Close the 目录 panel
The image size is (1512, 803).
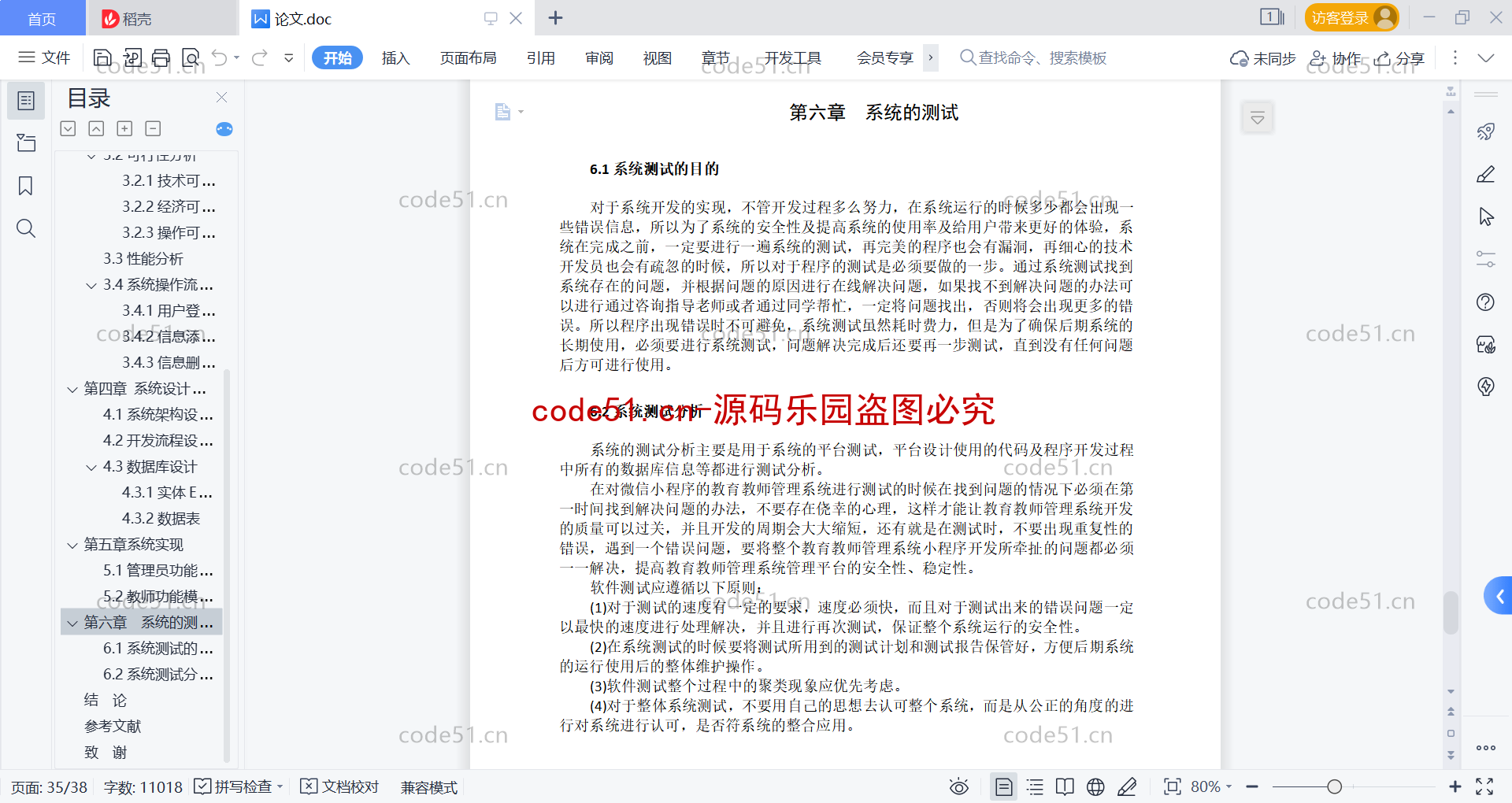(x=221, y=98)
